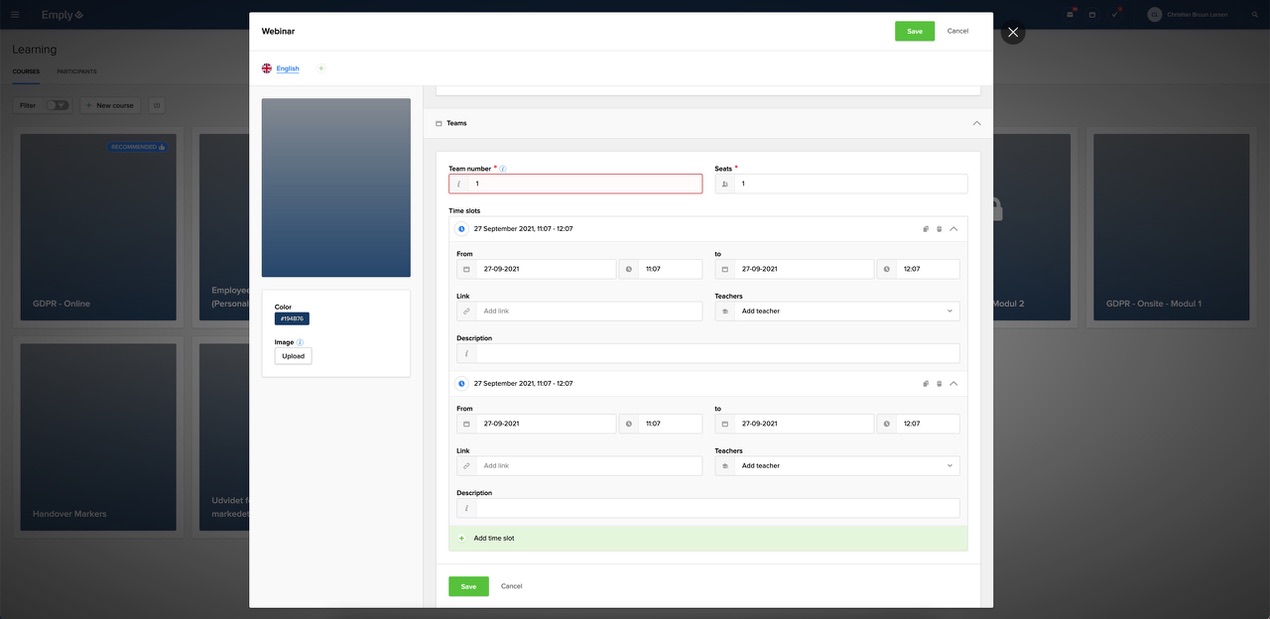1270x619 pixels.
Task: Click trash icon on second time slot
Action: pyautogui.click(x=939, y=384)
